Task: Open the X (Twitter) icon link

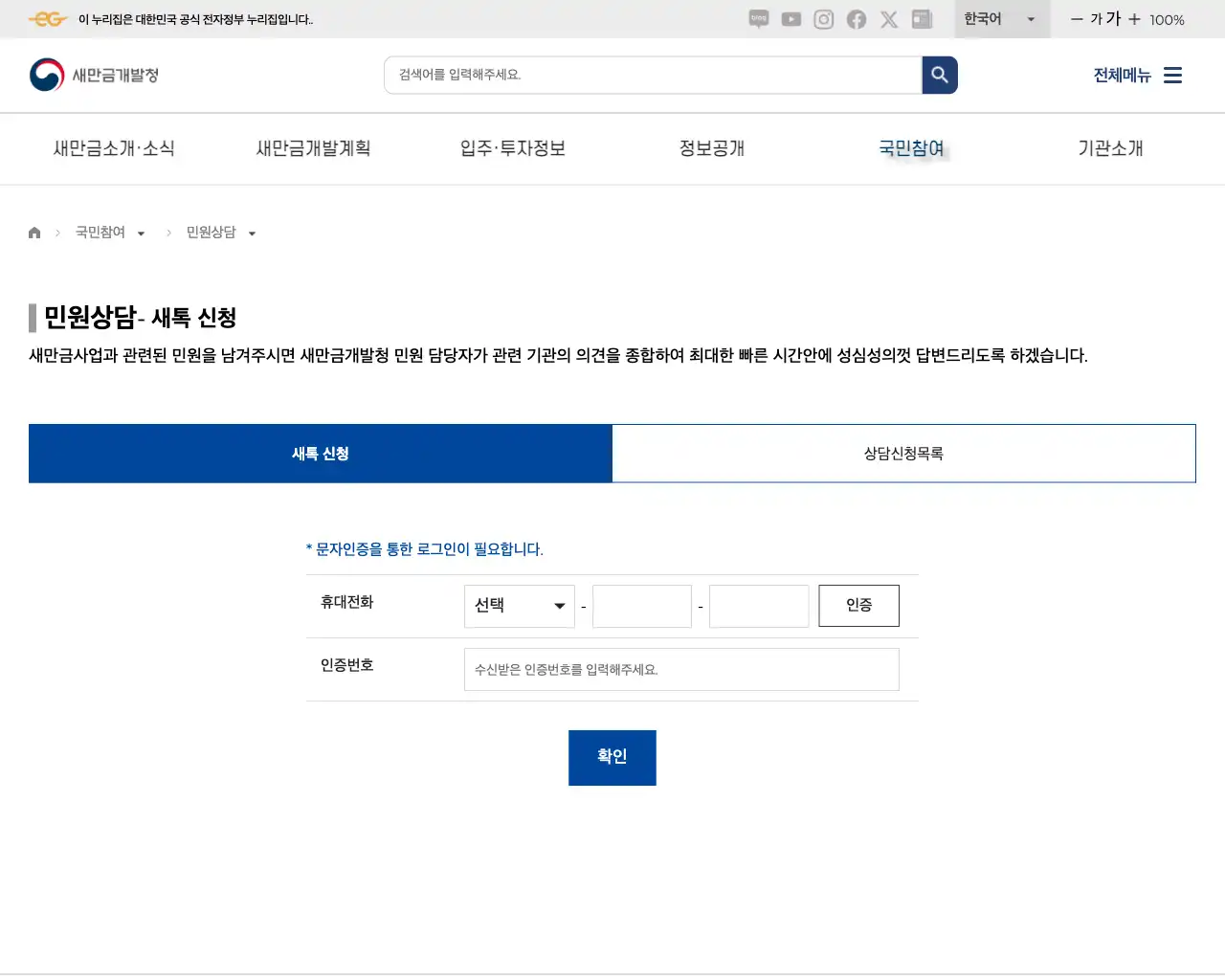Action: pyautogui.click(x=889, y=19)
